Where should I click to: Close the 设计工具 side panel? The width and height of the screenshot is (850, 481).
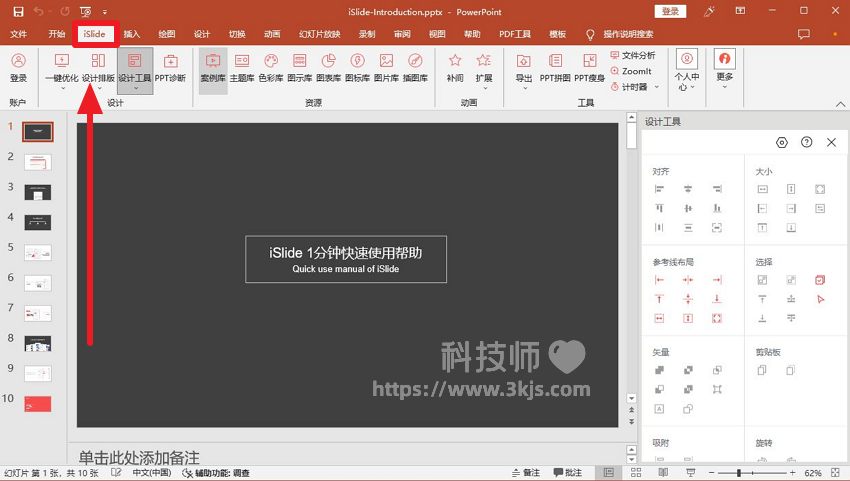pos(832,142)
